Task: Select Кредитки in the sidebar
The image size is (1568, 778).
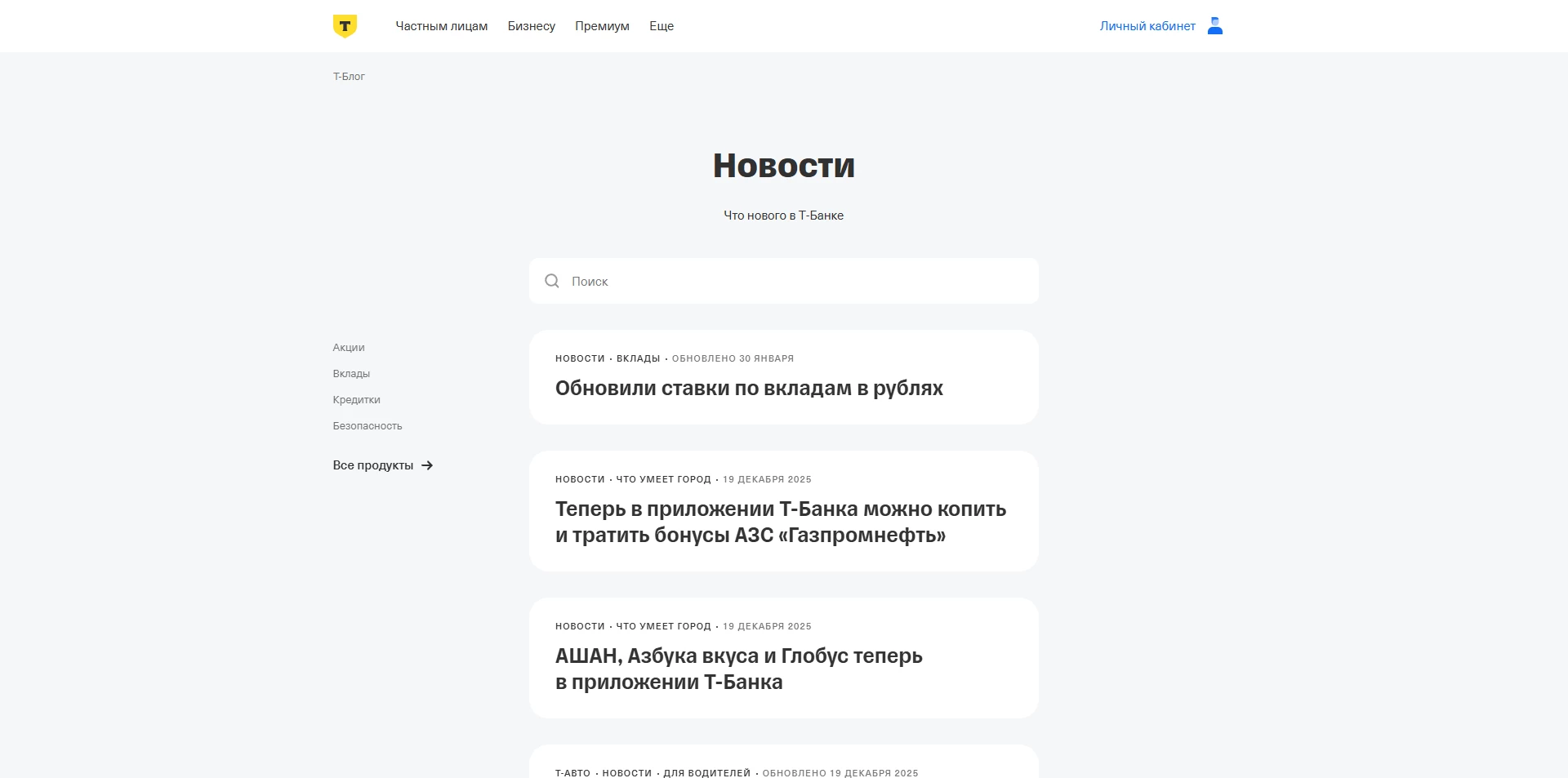Action: pyautogui.click(x=356, y=400)
